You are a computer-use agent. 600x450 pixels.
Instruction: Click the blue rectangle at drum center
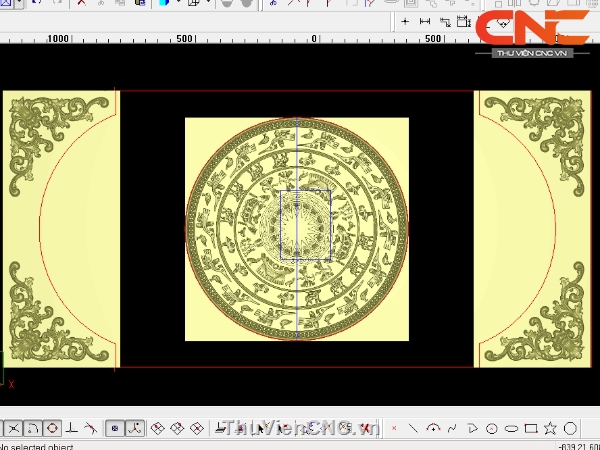306,225
